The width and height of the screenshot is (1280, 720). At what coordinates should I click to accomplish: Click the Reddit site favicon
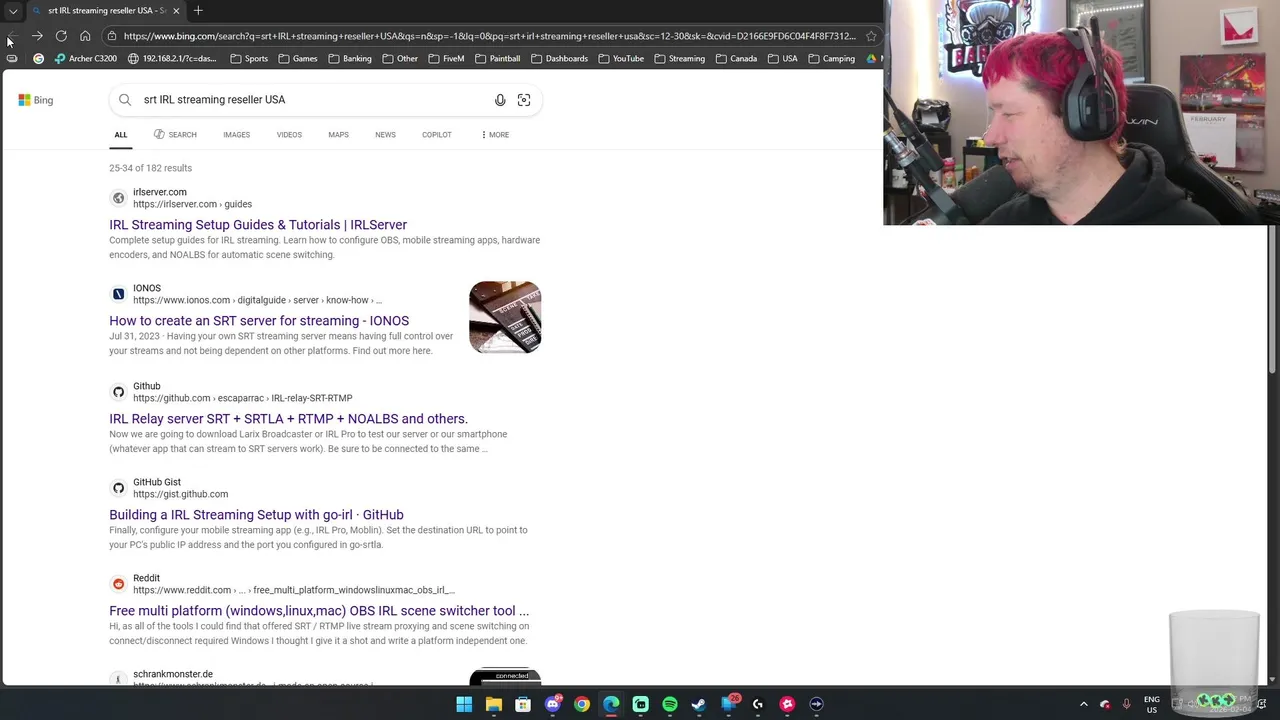pyautogui.click(x=118, y=584)
